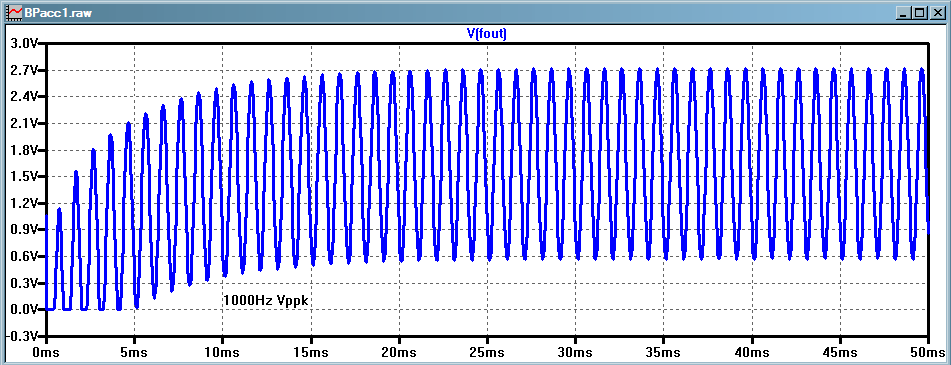951x365 pixels.
Task: Click the 40ms time axis label
Action: [752, 352]
